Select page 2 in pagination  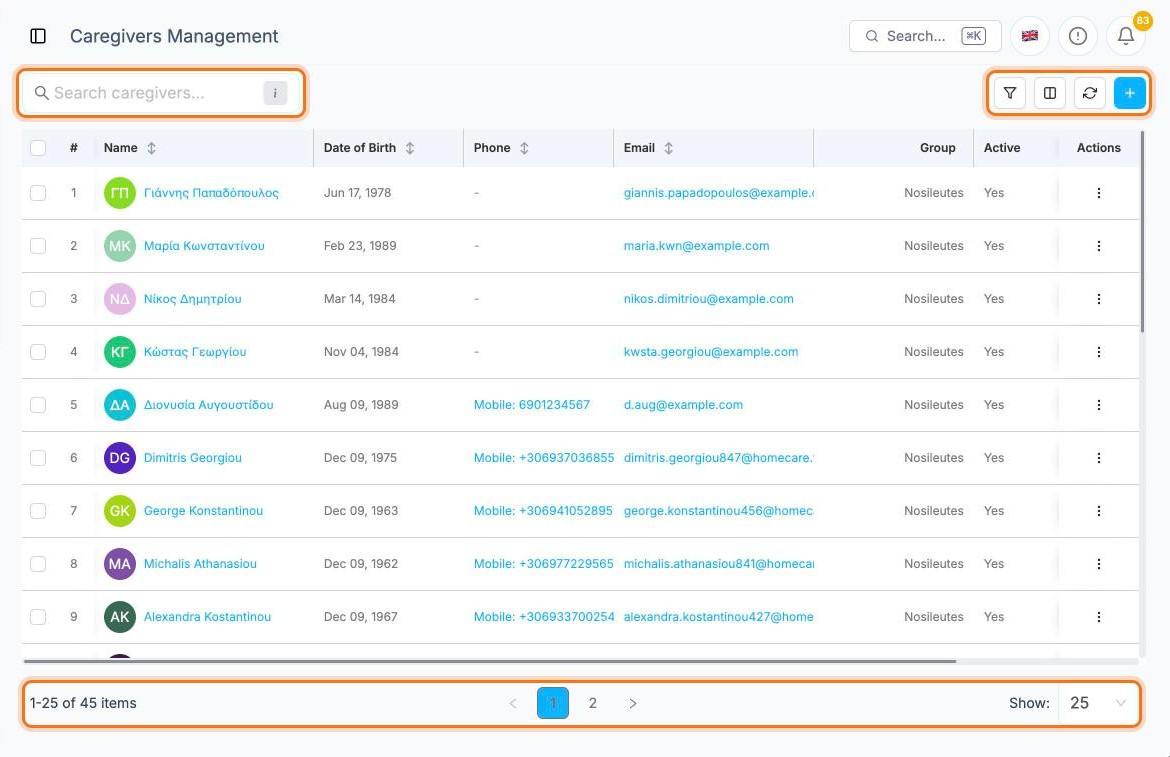point(592,703)
